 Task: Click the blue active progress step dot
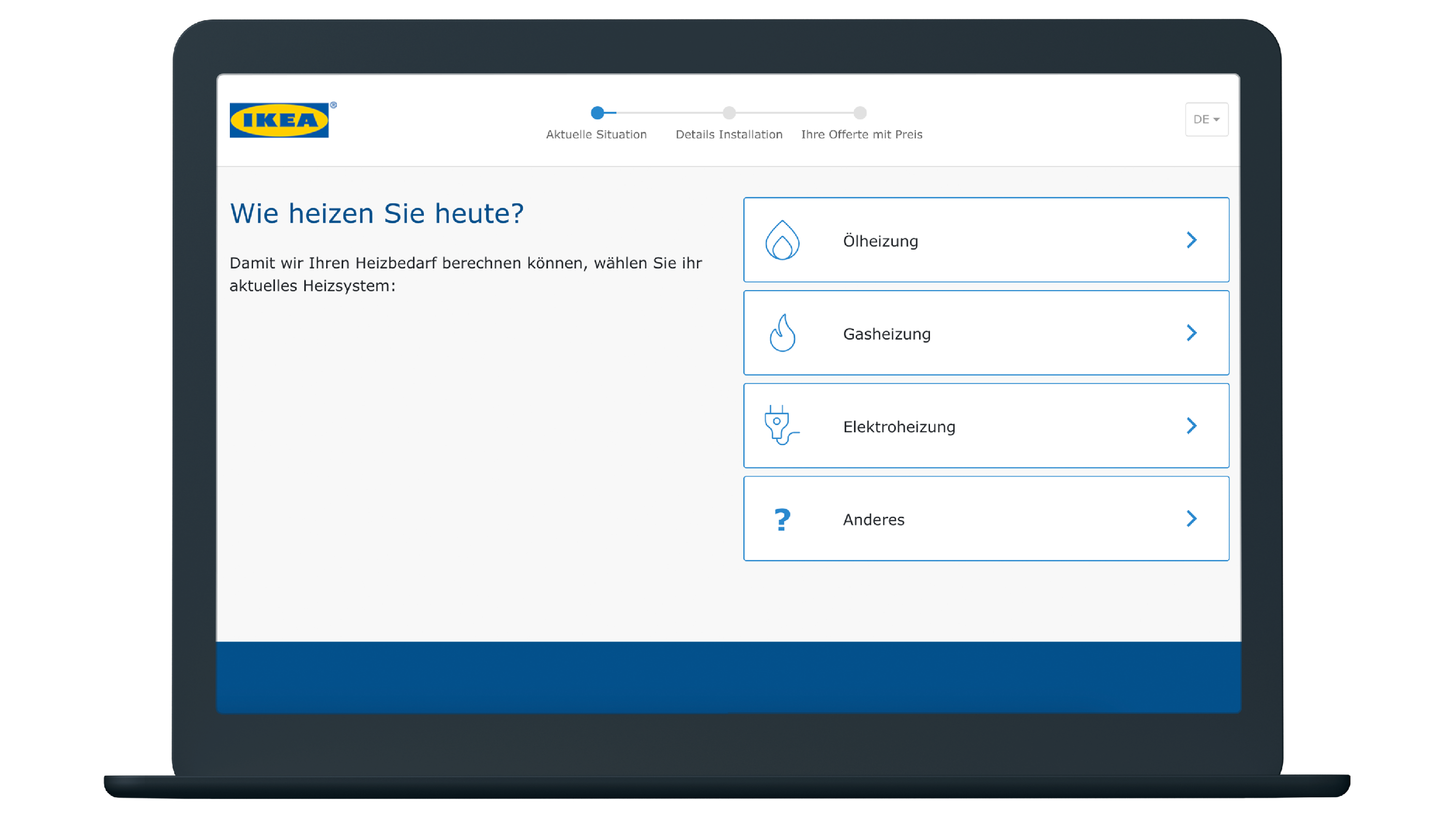click(598, 113)
